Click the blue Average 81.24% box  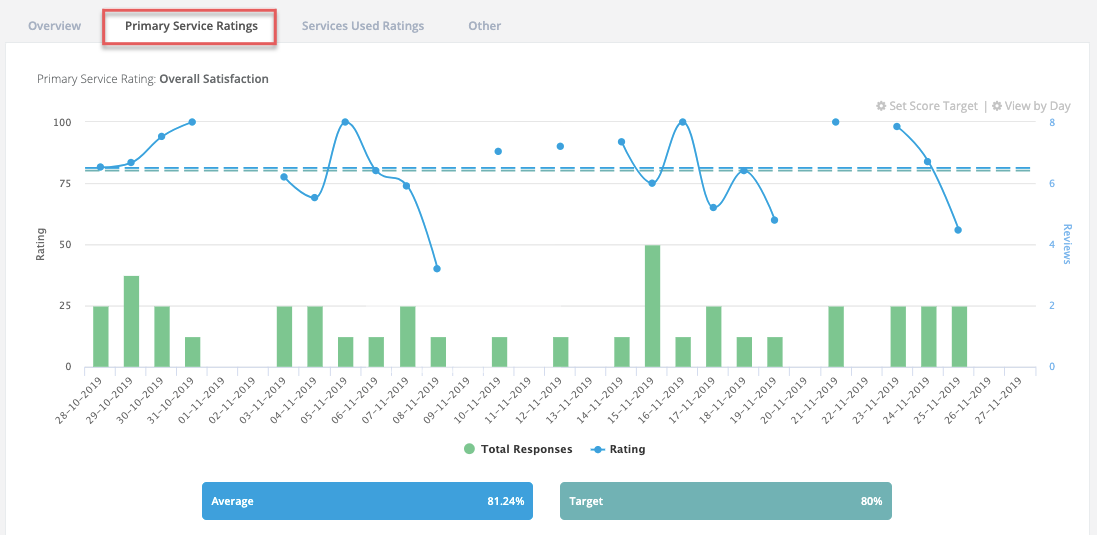click(x=367, y=501)
